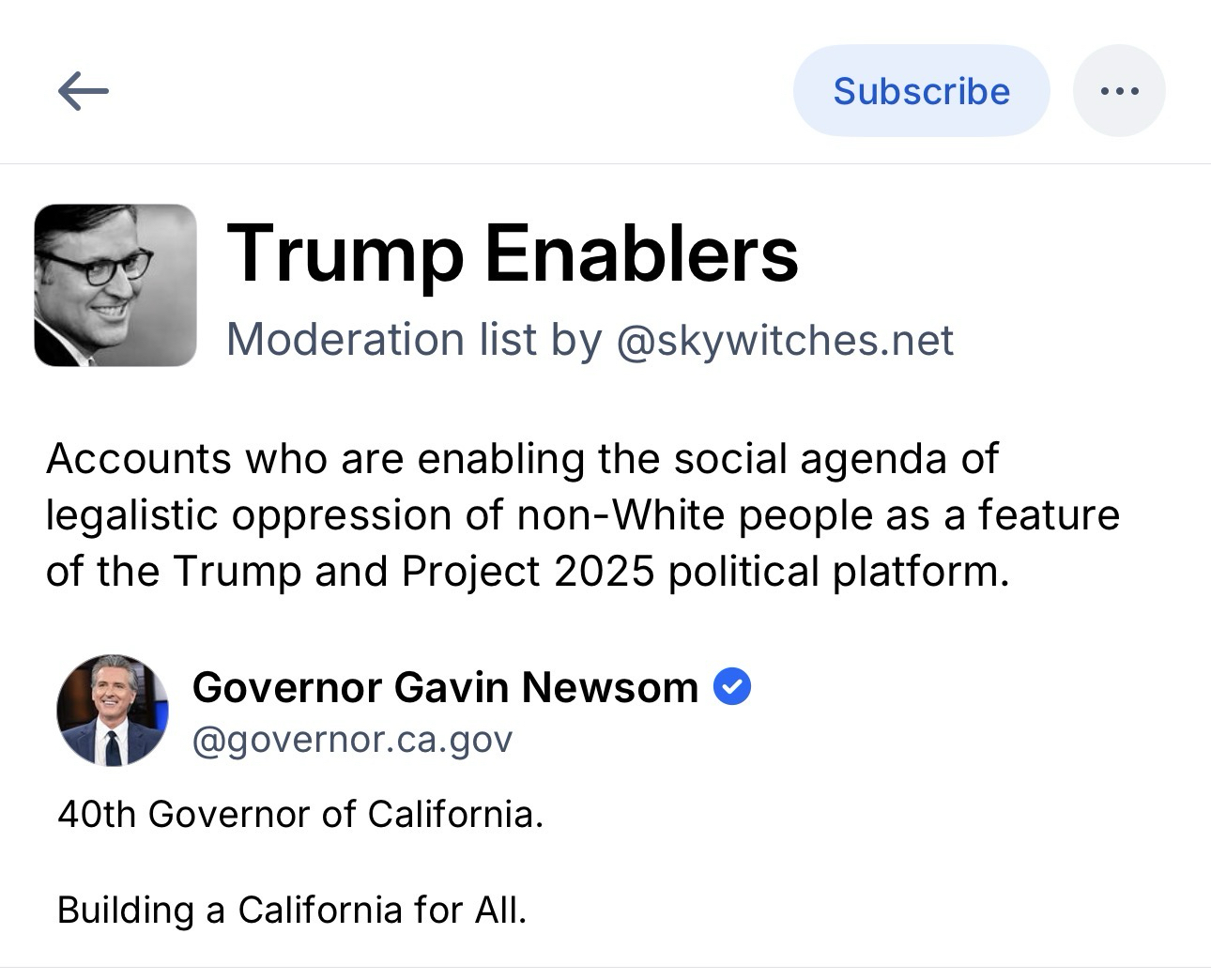Open Governor Gavin Newsom's profile by name
1211x980 pixels.
click(x=445, y=687)
